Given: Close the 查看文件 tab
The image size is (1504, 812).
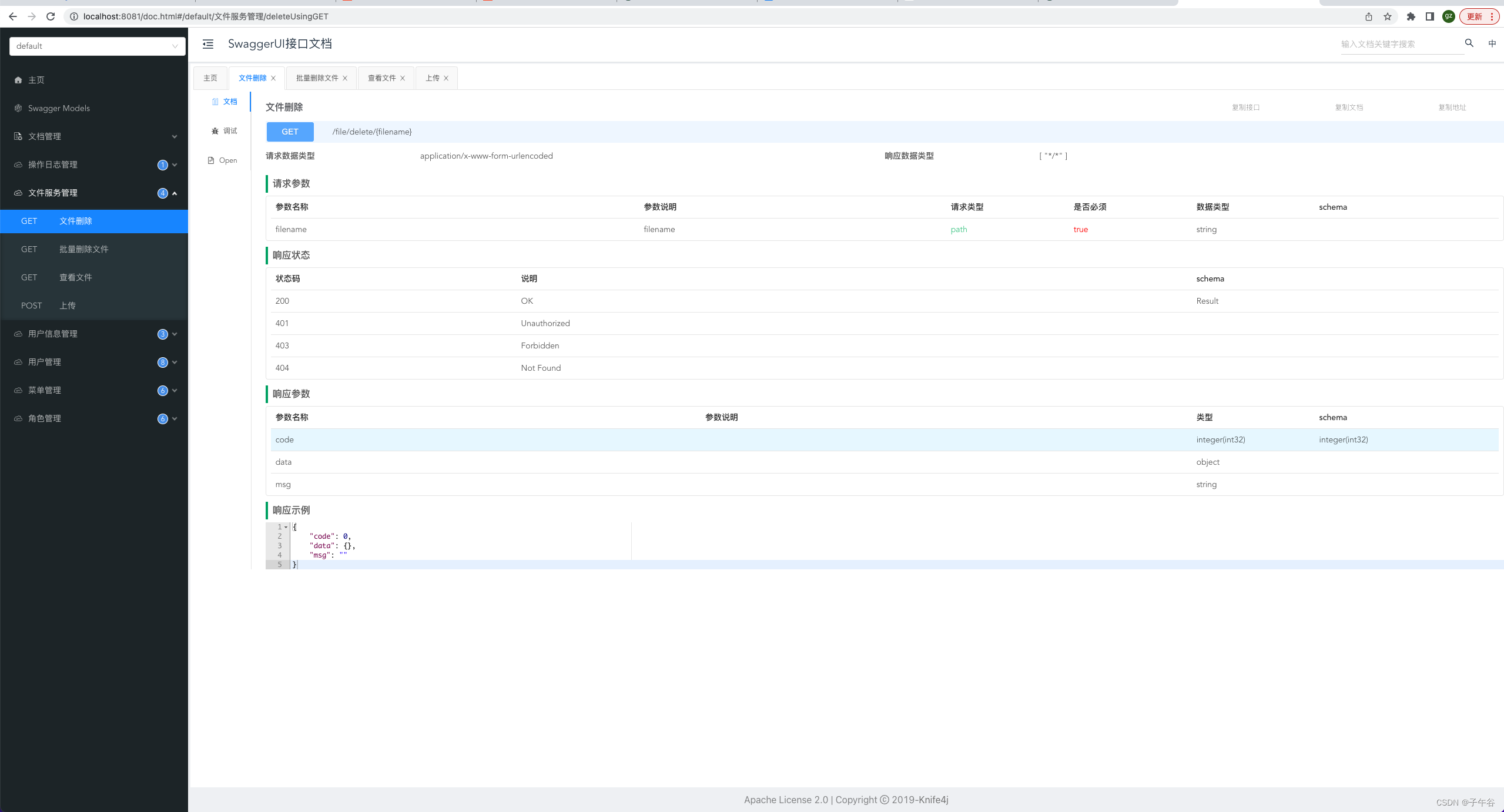Looking at the screenshot, I should coord(403,78).
